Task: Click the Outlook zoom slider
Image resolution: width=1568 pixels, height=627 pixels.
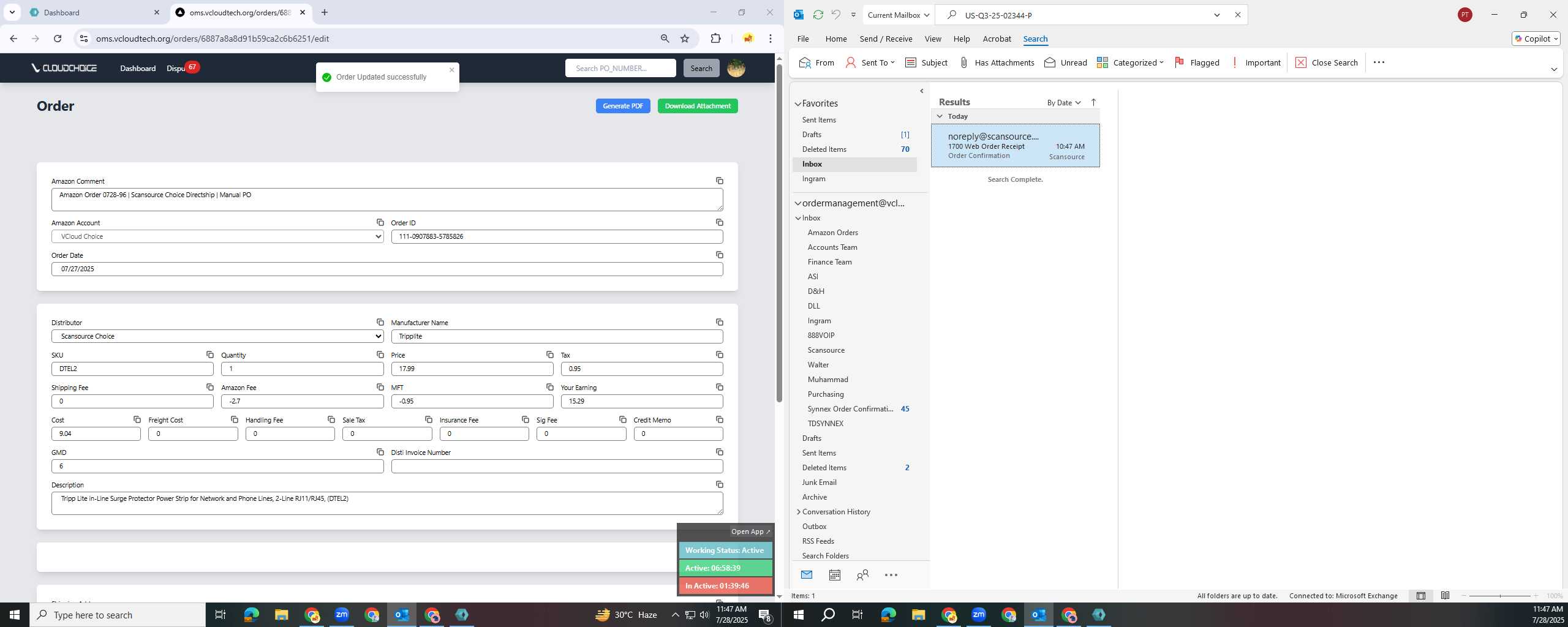Action: (x=1499, y=596)
